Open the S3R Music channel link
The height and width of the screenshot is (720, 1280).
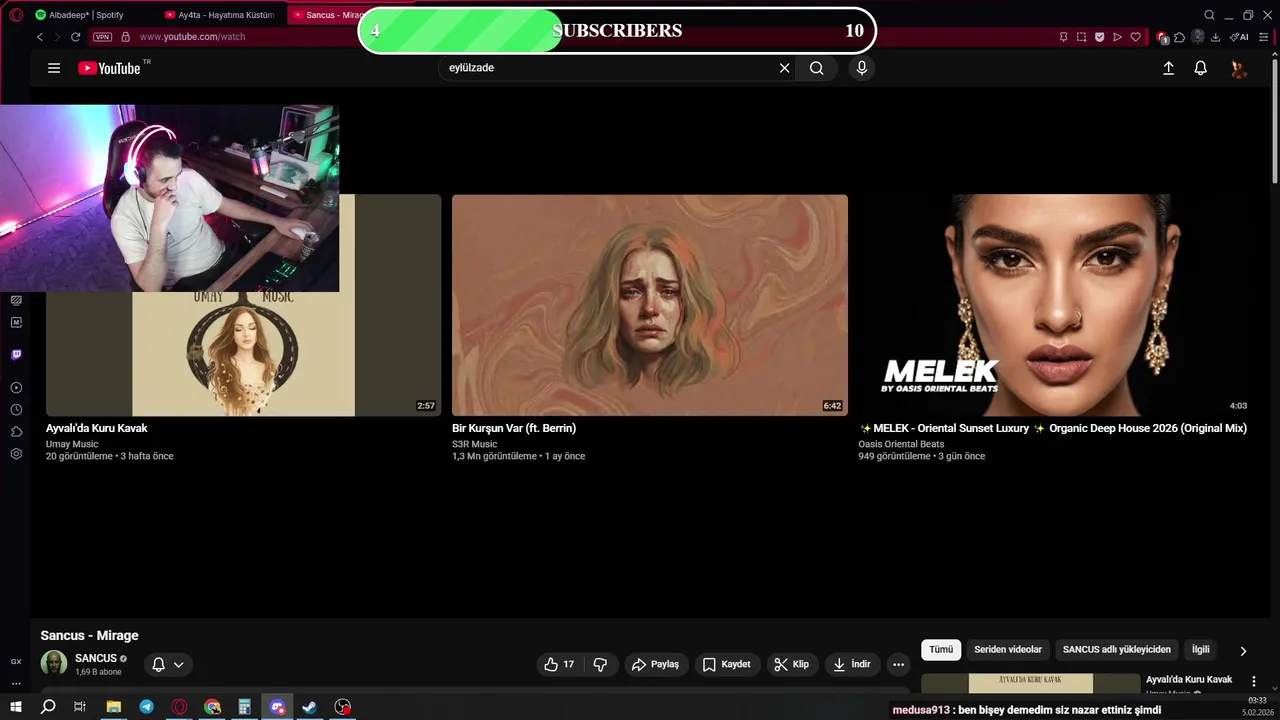(475, 444)
